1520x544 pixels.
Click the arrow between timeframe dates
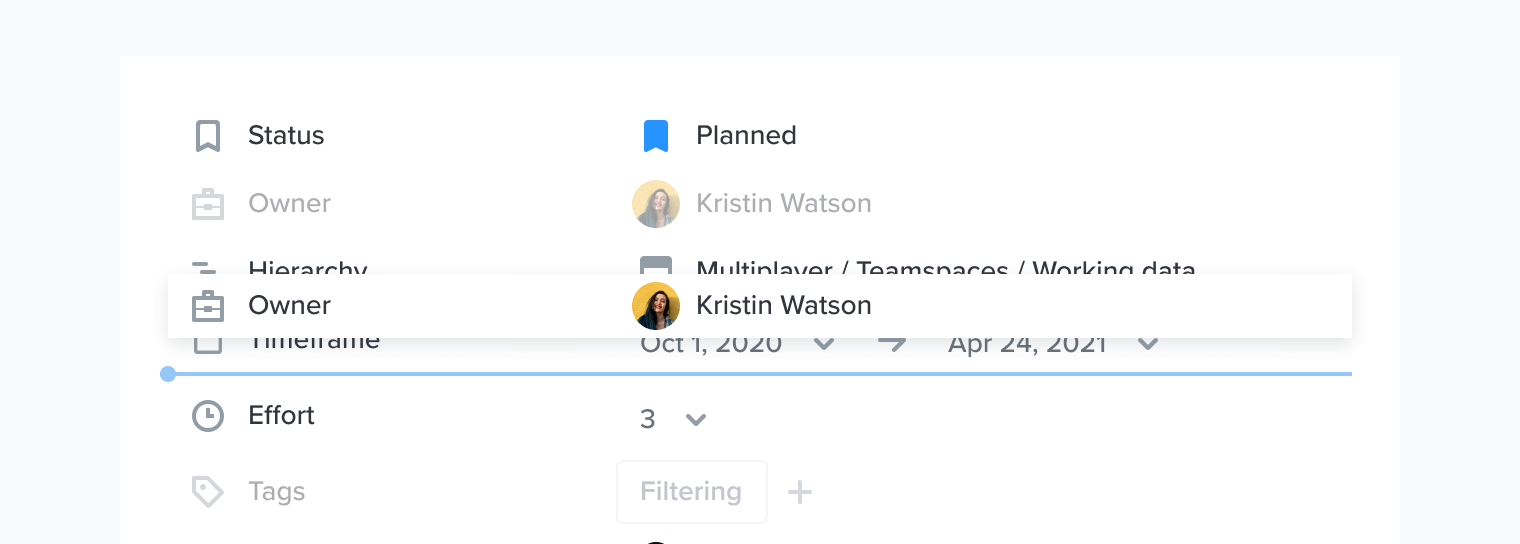click(892, 344)
